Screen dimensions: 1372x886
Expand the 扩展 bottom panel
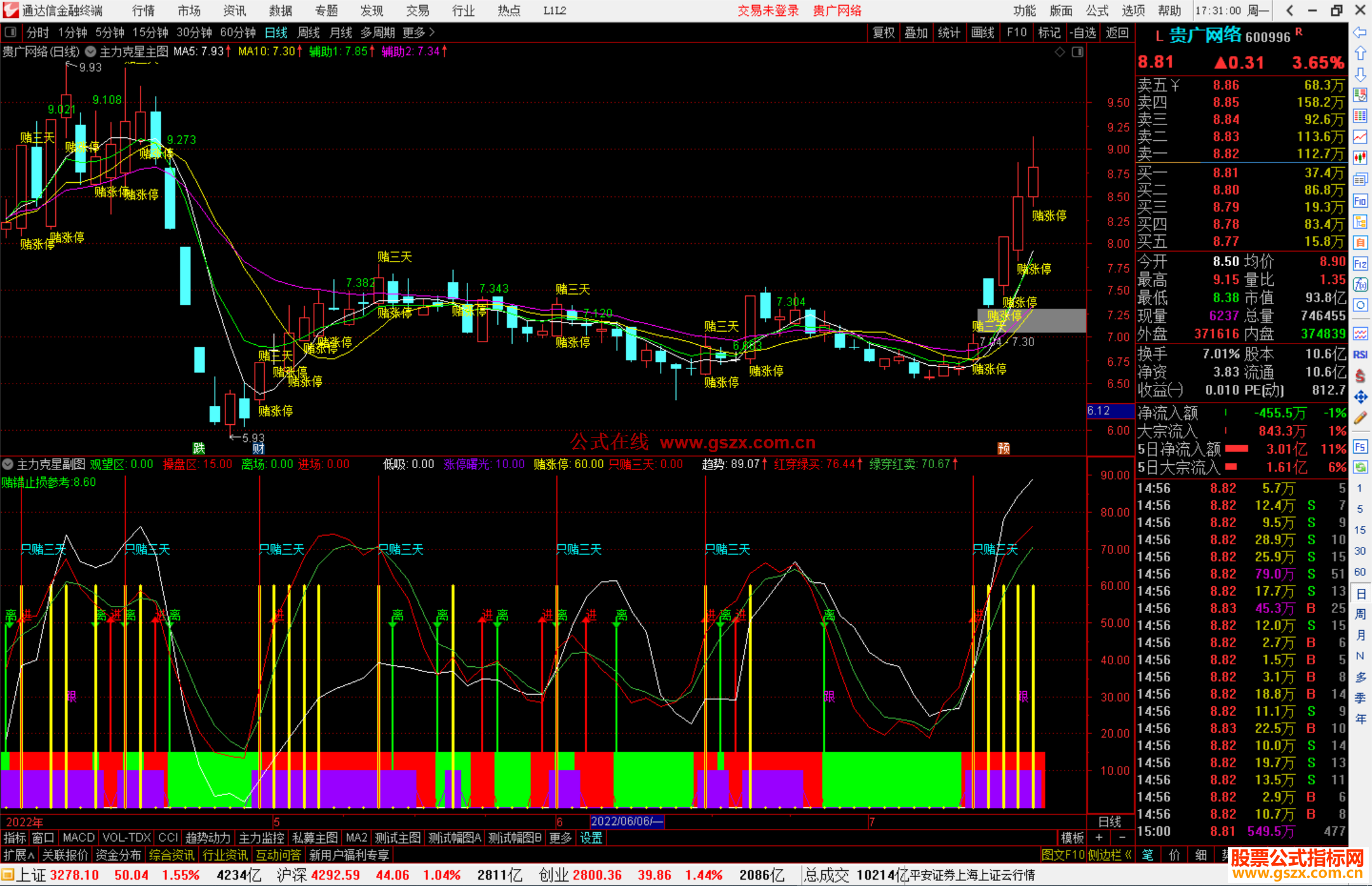(18, 855)
